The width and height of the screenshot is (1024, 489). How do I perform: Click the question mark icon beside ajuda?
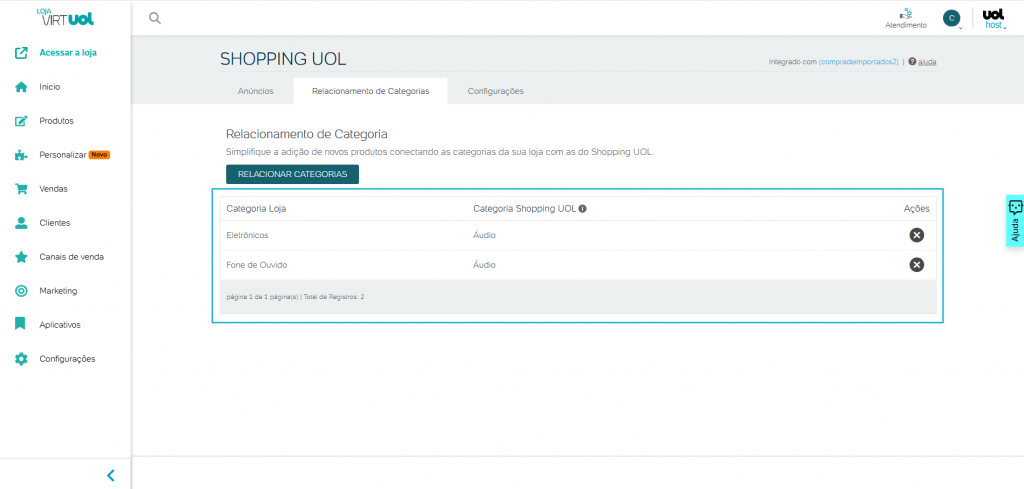(912, 61)
